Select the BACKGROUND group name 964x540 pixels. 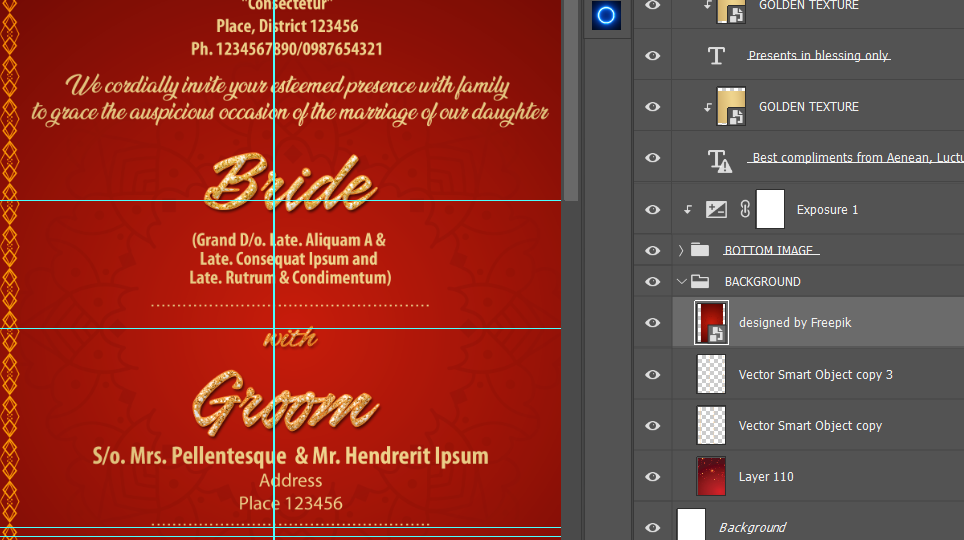coord(762,282)
